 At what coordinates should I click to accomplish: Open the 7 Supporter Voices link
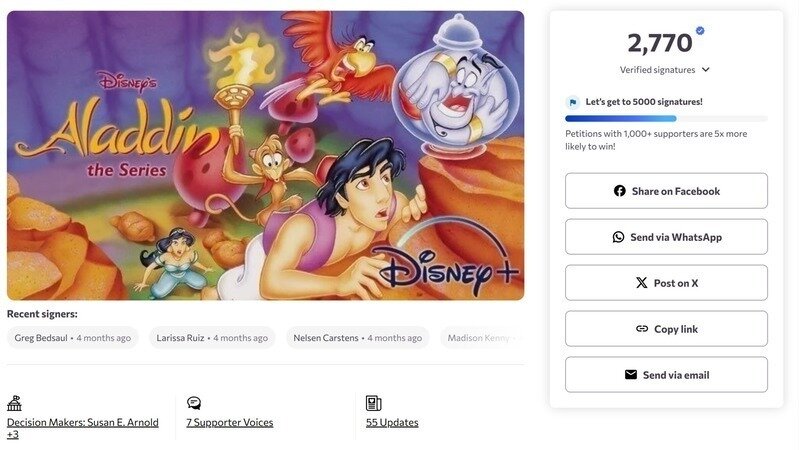point(230,422)
